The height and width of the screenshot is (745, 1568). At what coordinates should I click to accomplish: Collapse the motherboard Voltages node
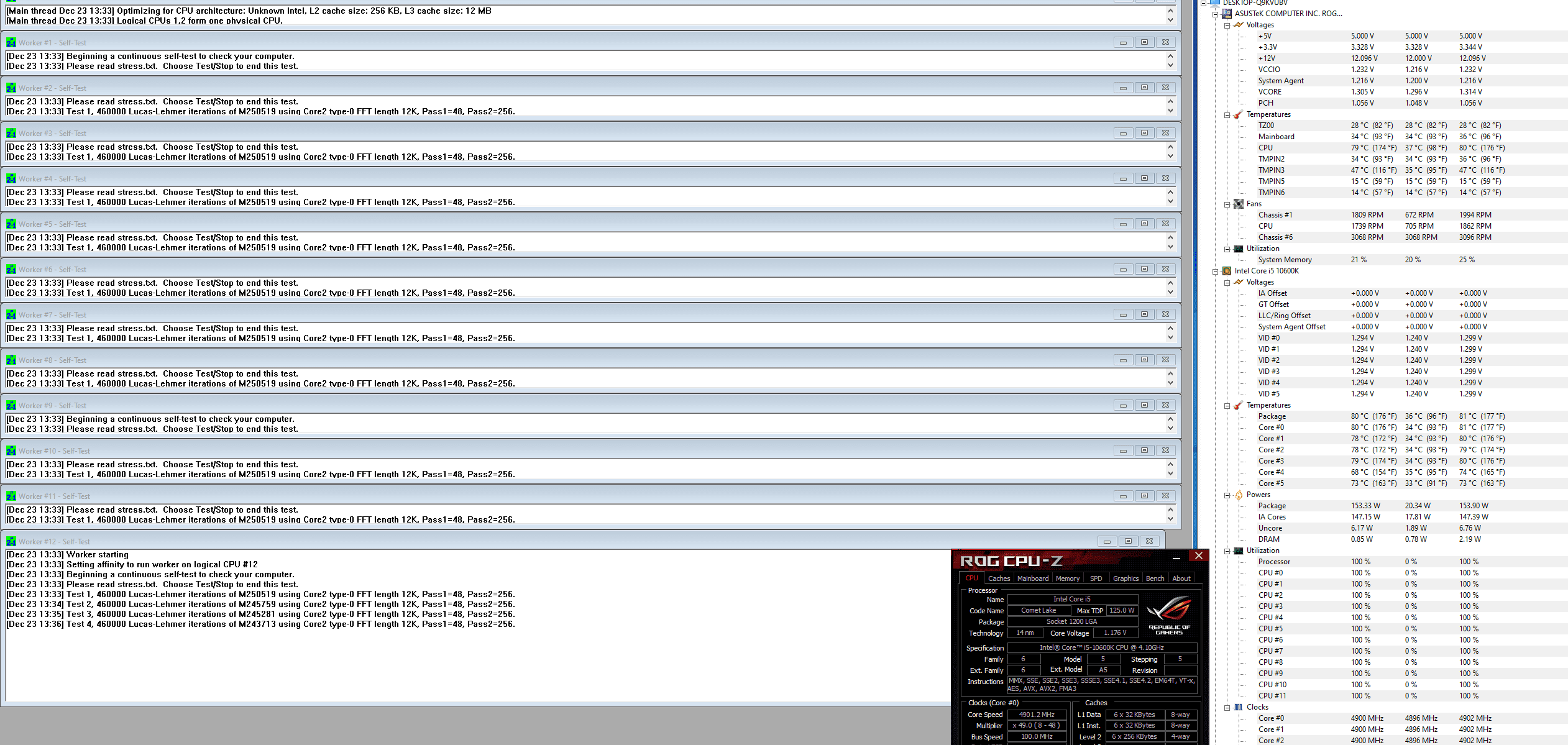[1227, 25]
